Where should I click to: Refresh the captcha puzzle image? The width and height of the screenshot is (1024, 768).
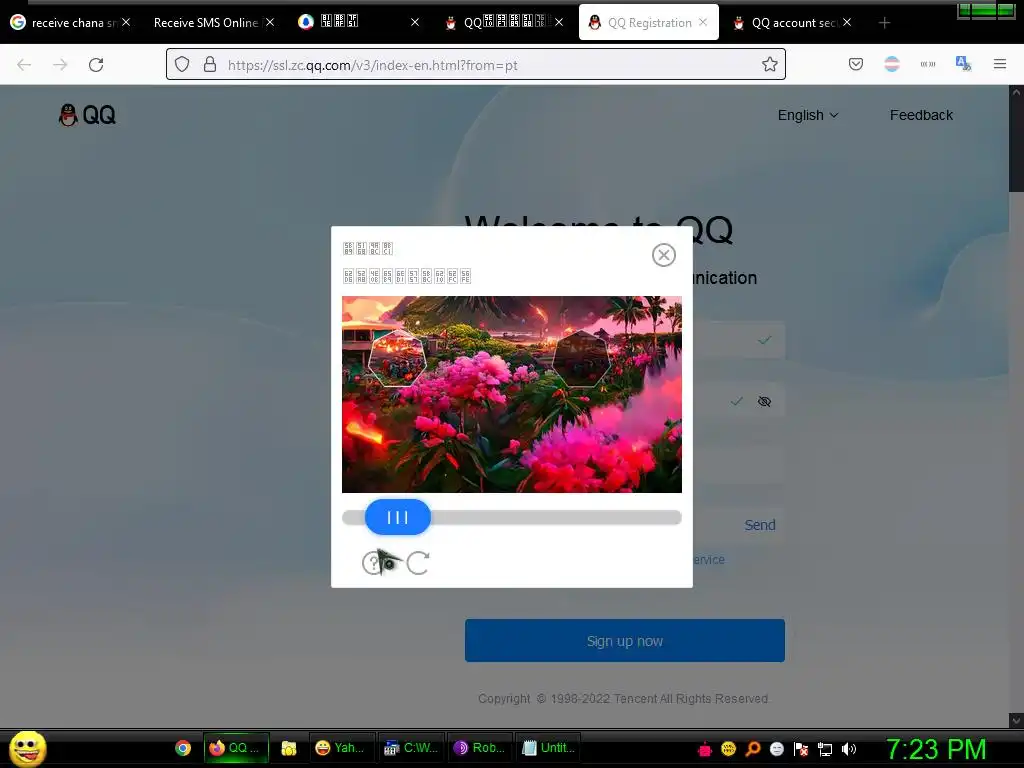point(418,562)
